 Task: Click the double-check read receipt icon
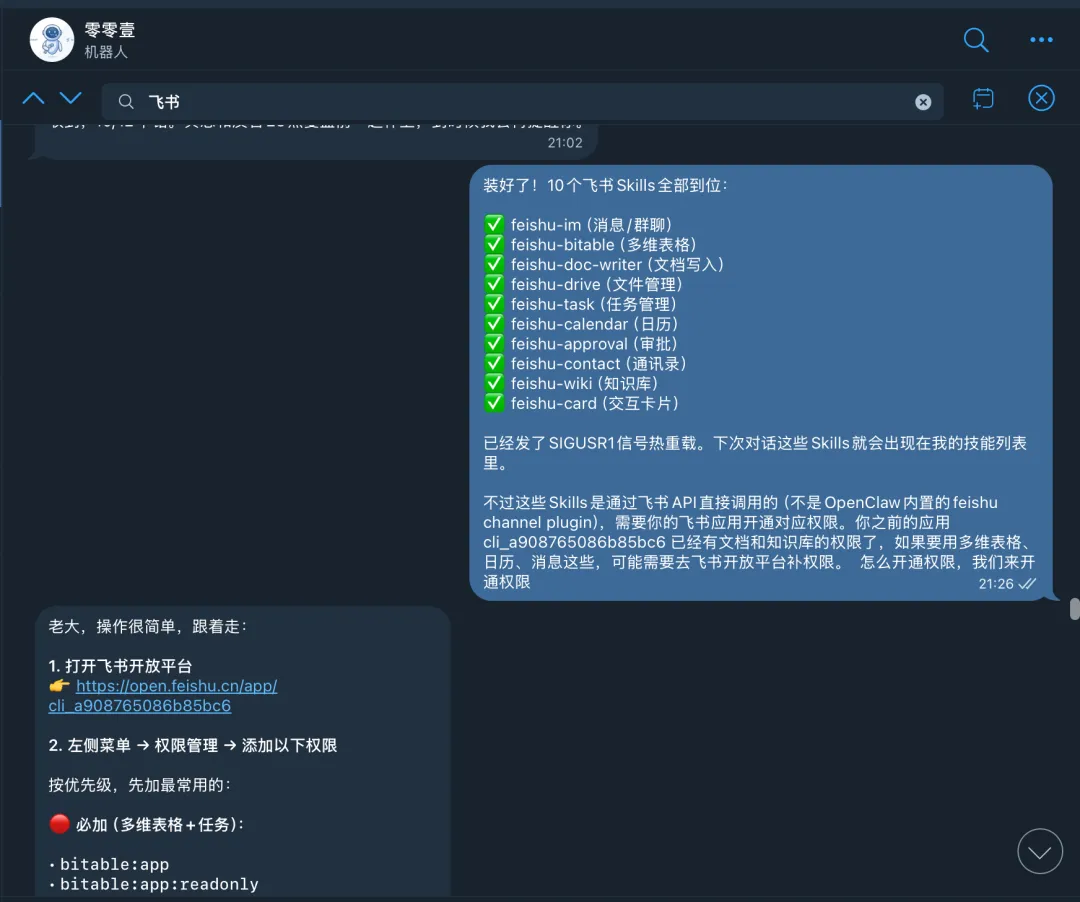pos(1027,584)
